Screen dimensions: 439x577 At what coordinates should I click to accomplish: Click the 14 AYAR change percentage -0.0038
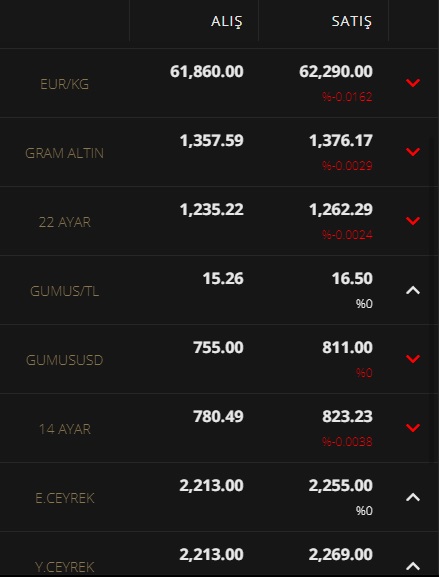click(x=347, y=442)
